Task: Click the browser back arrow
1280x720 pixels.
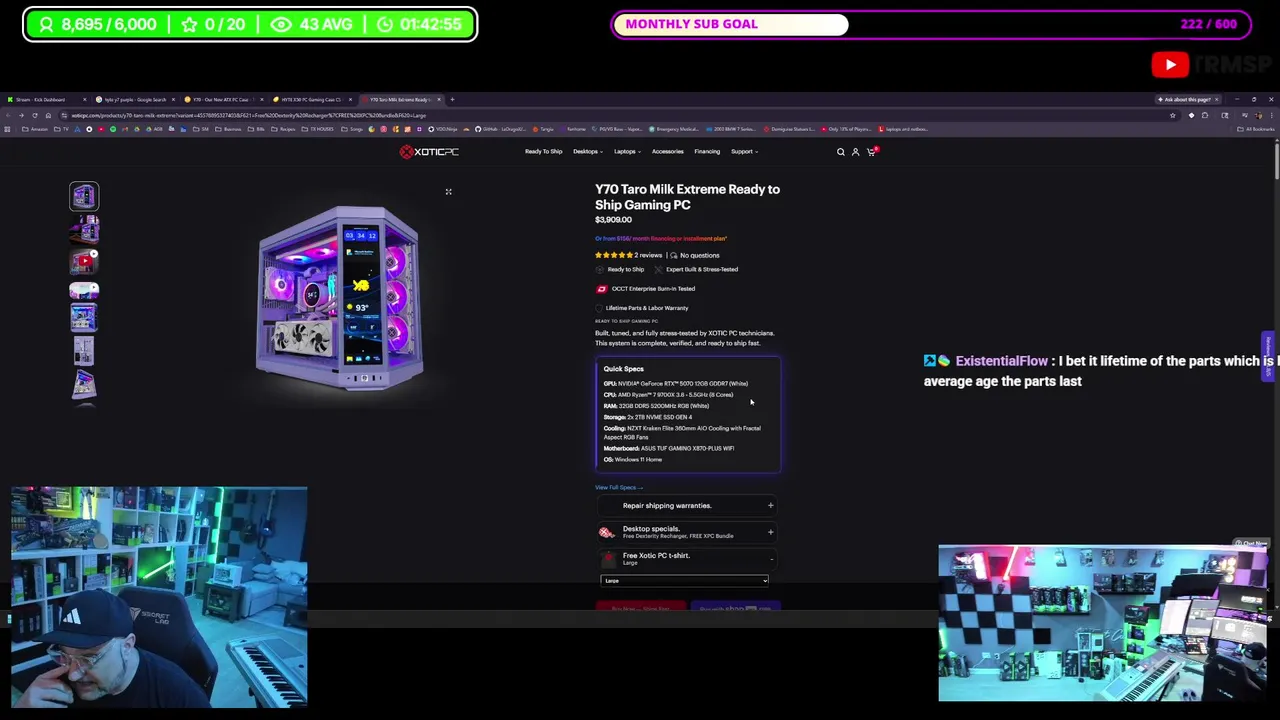Action: click(8, 115)
